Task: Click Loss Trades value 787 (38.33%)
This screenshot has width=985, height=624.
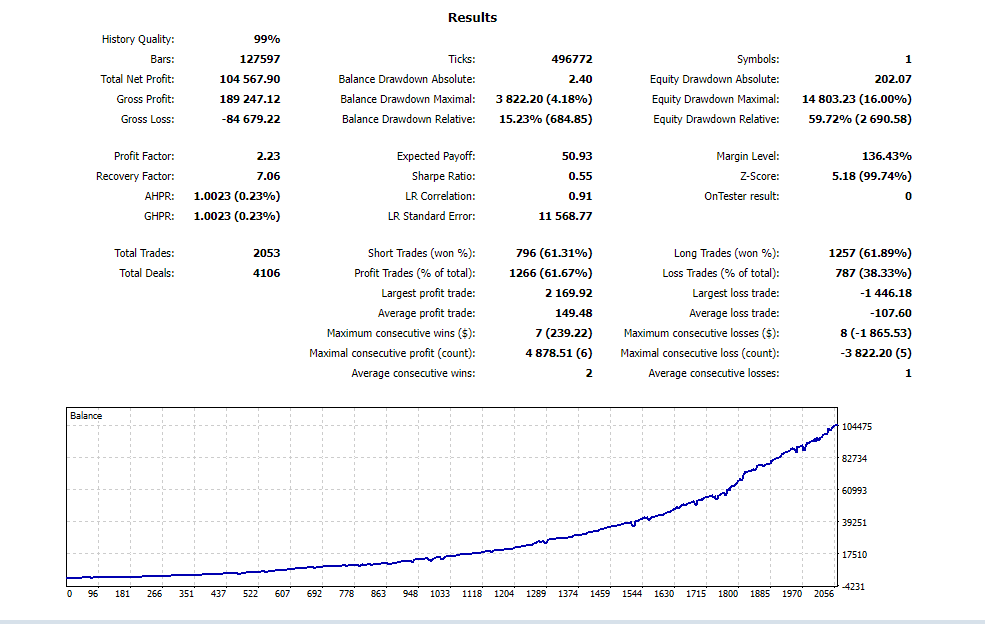Action: pos(873,273)
